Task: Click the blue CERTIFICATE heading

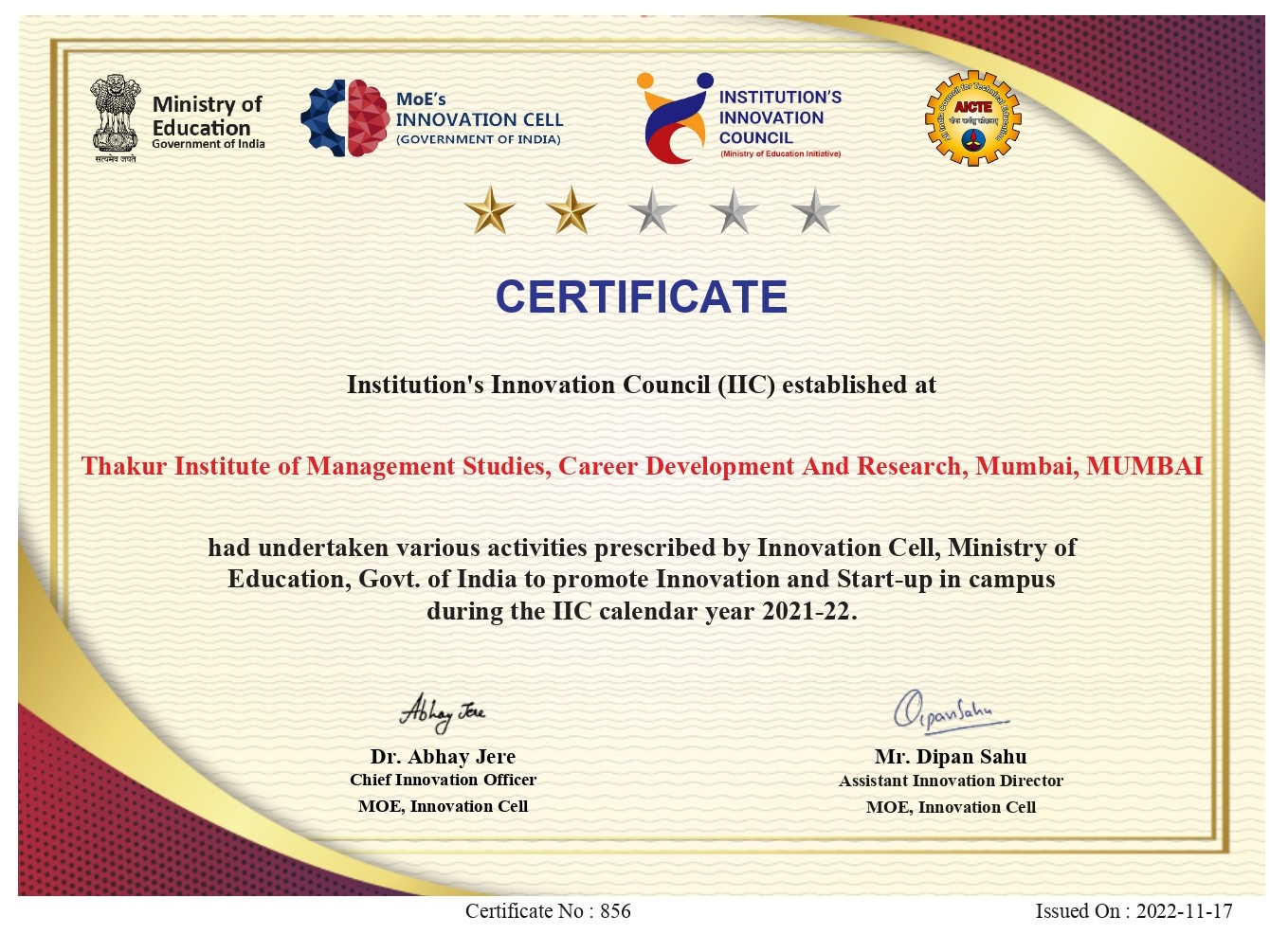Action: pyautogui.click(x=641, y=297)
